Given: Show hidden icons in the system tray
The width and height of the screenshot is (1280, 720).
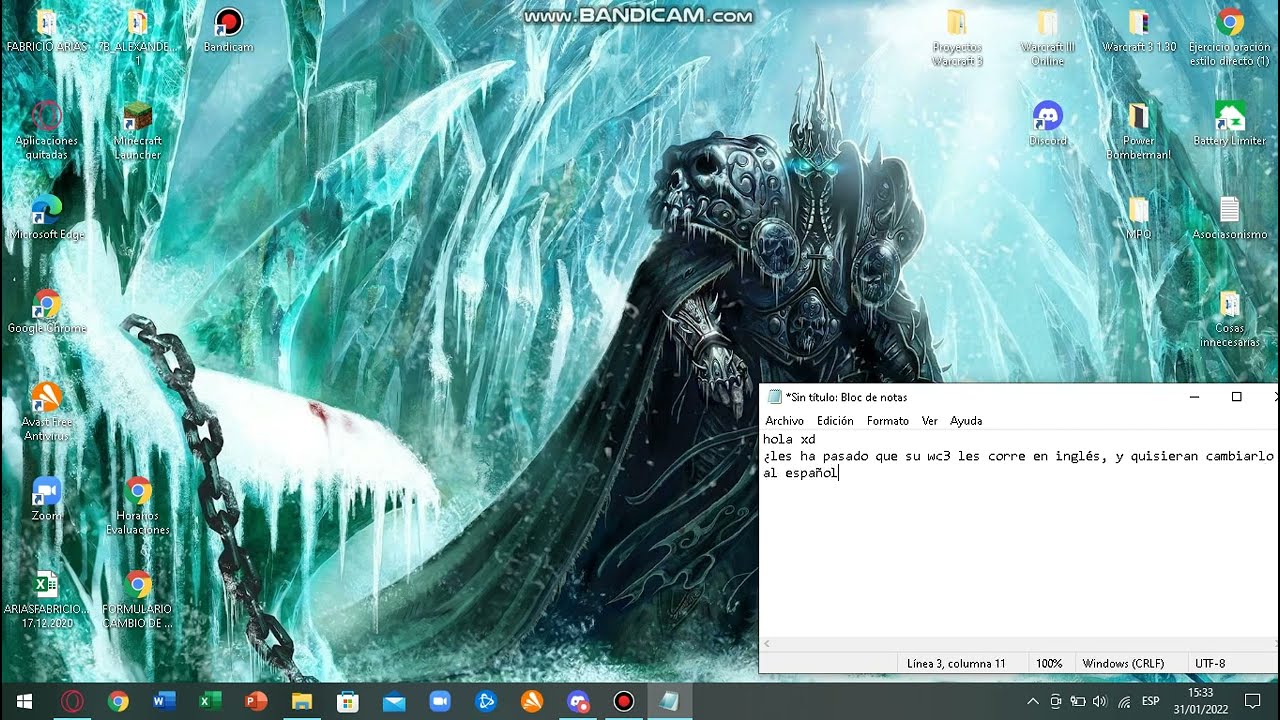Looking at the screenshot, I should pyautogui.click(x=1032, y=701).
